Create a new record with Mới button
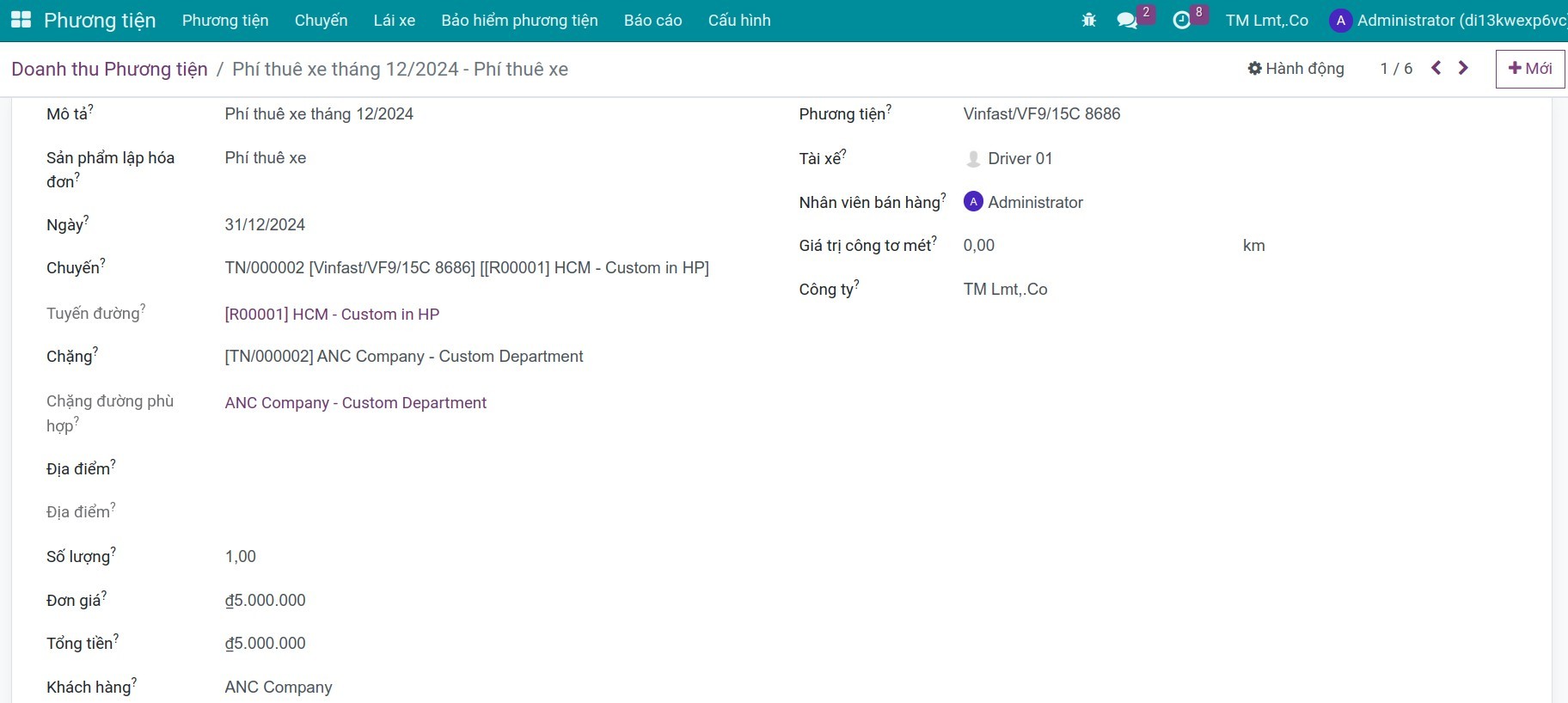Image resolution: width=1568 pixels, height=703 pixels. tap(1530, 69)
